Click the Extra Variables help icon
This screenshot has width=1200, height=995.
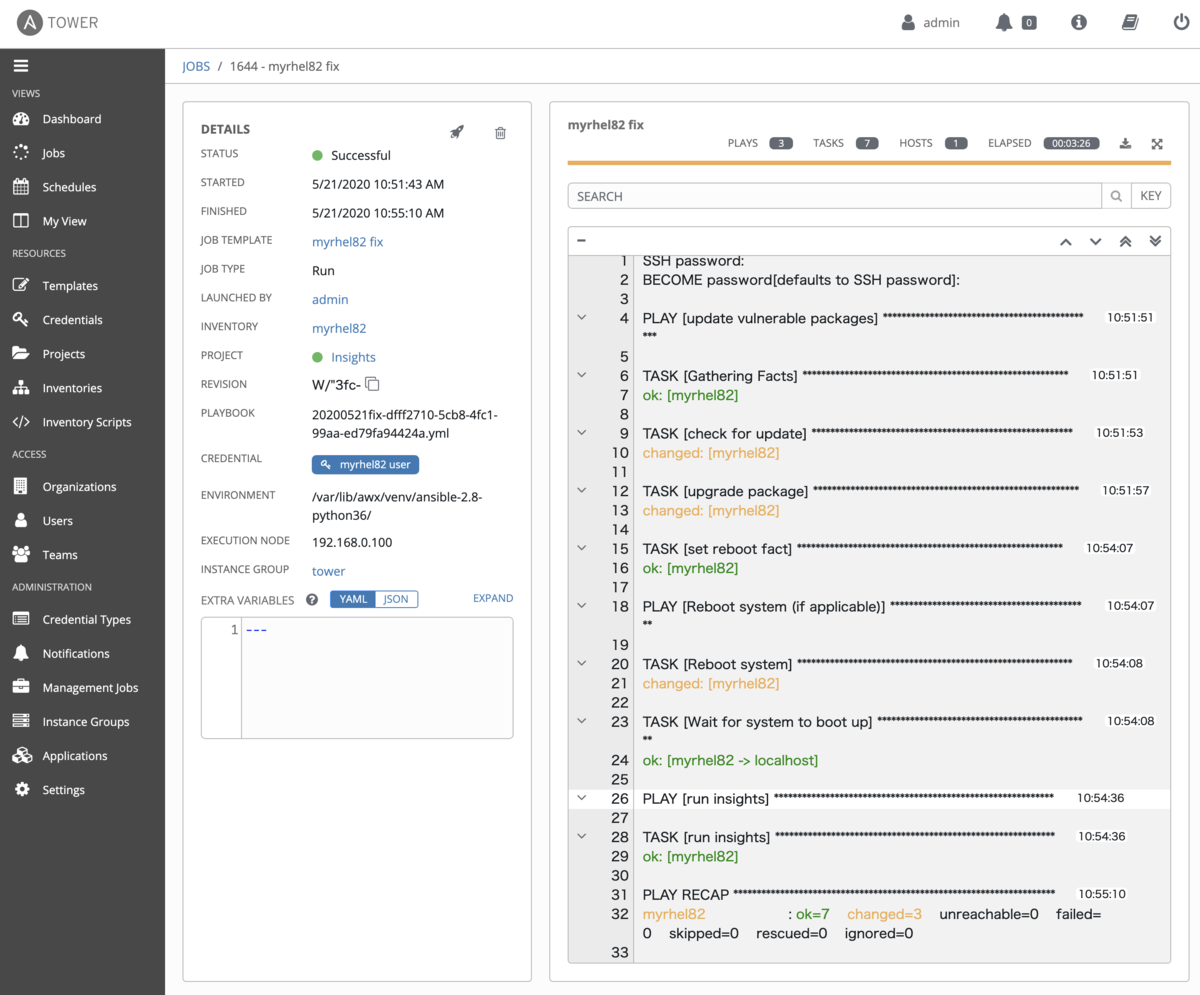click(x=311, y=600)
